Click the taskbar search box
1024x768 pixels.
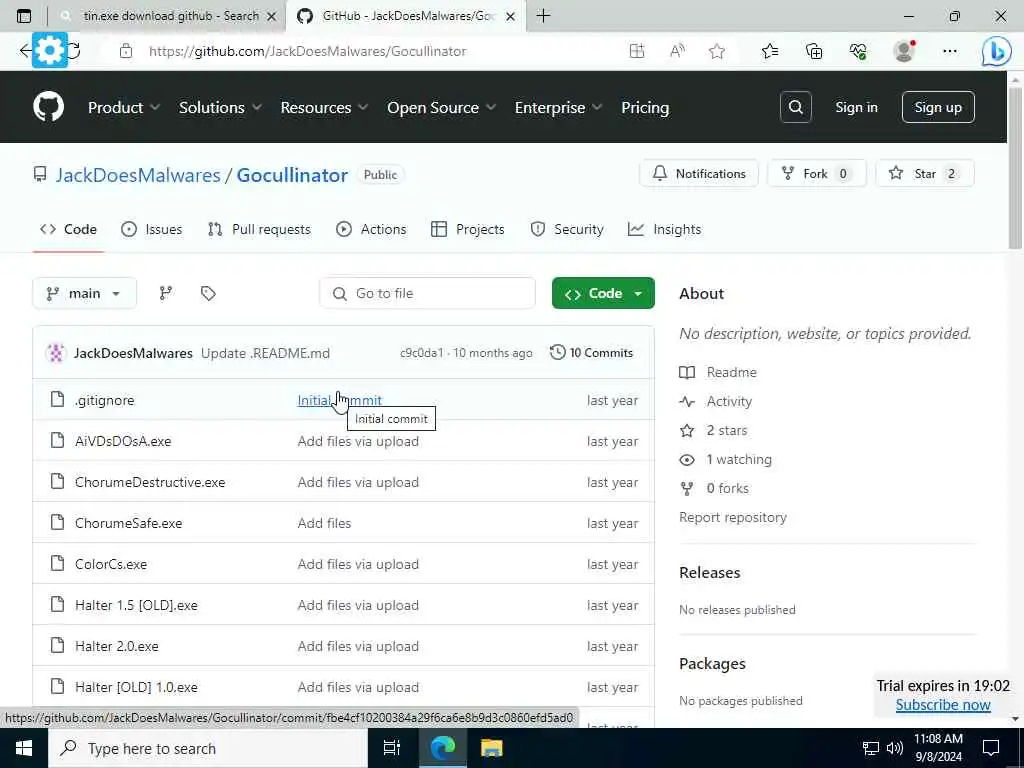pyautogui.click(x=208, y=748)
